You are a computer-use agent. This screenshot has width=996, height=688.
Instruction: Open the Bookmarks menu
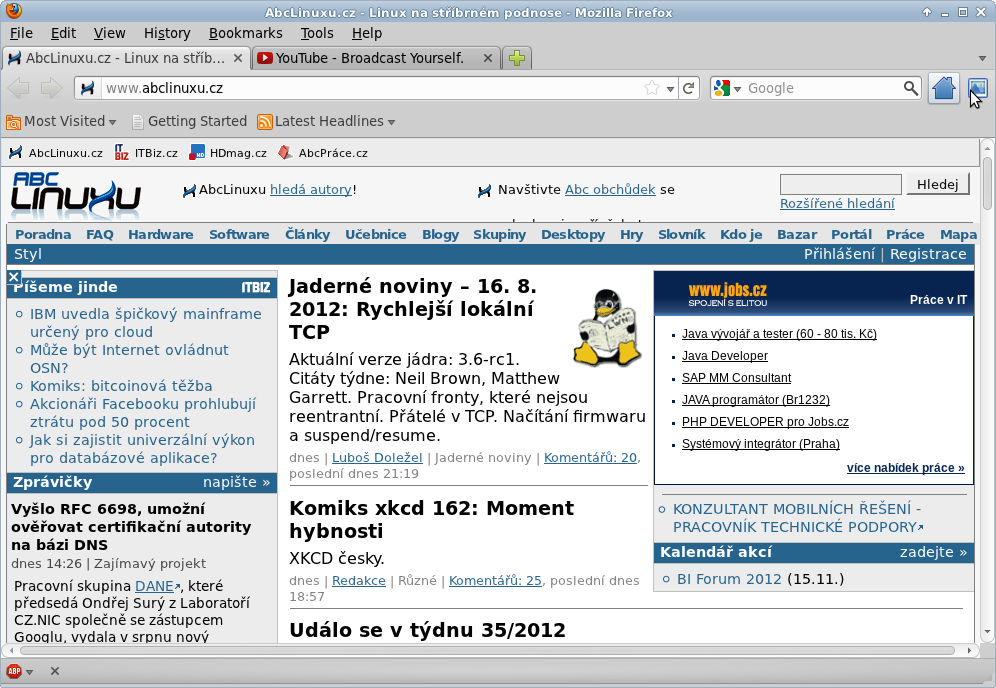[x=245, y=33]
